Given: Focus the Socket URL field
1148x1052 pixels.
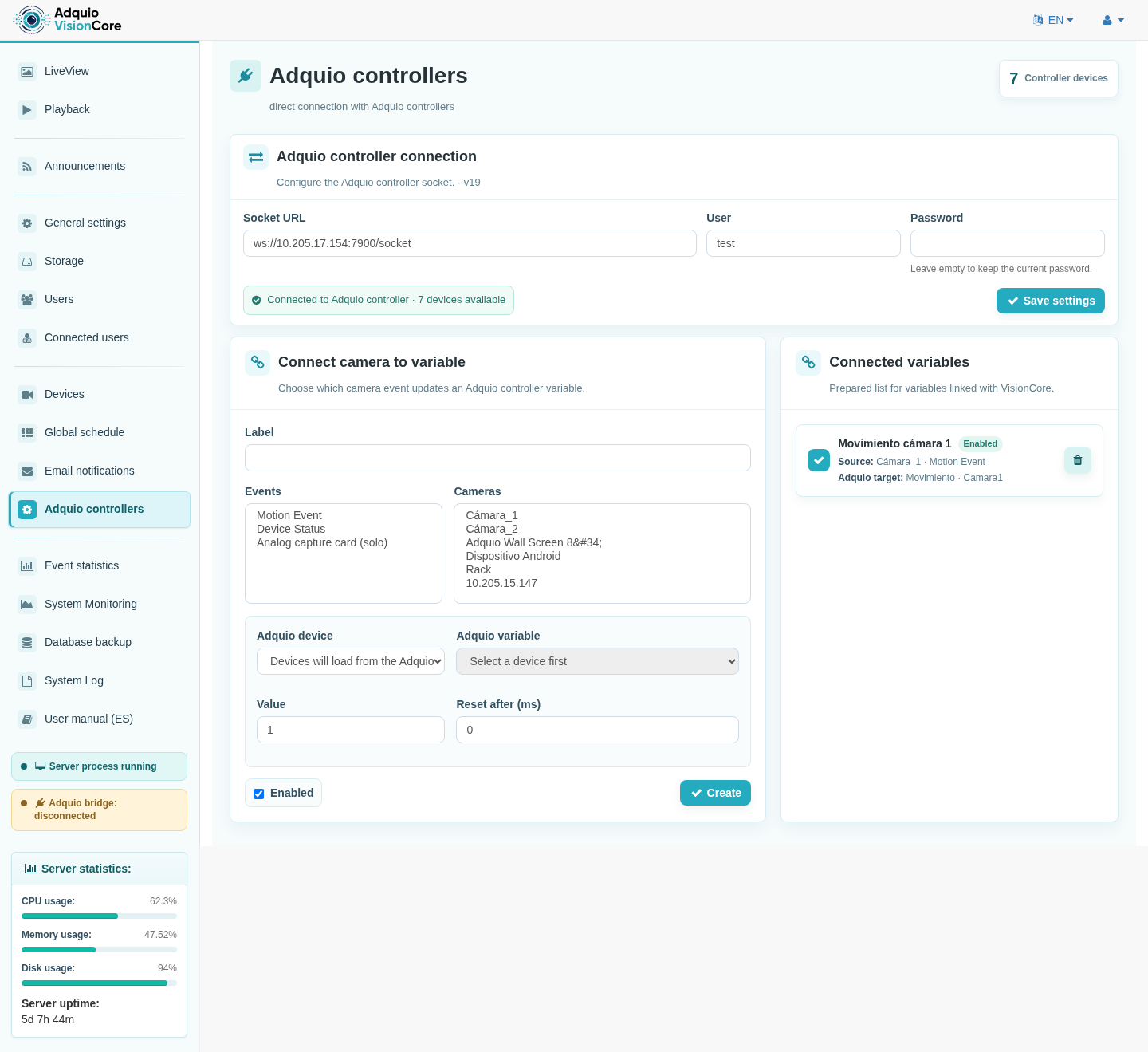Looking at the screenshot, I should 470,243.
